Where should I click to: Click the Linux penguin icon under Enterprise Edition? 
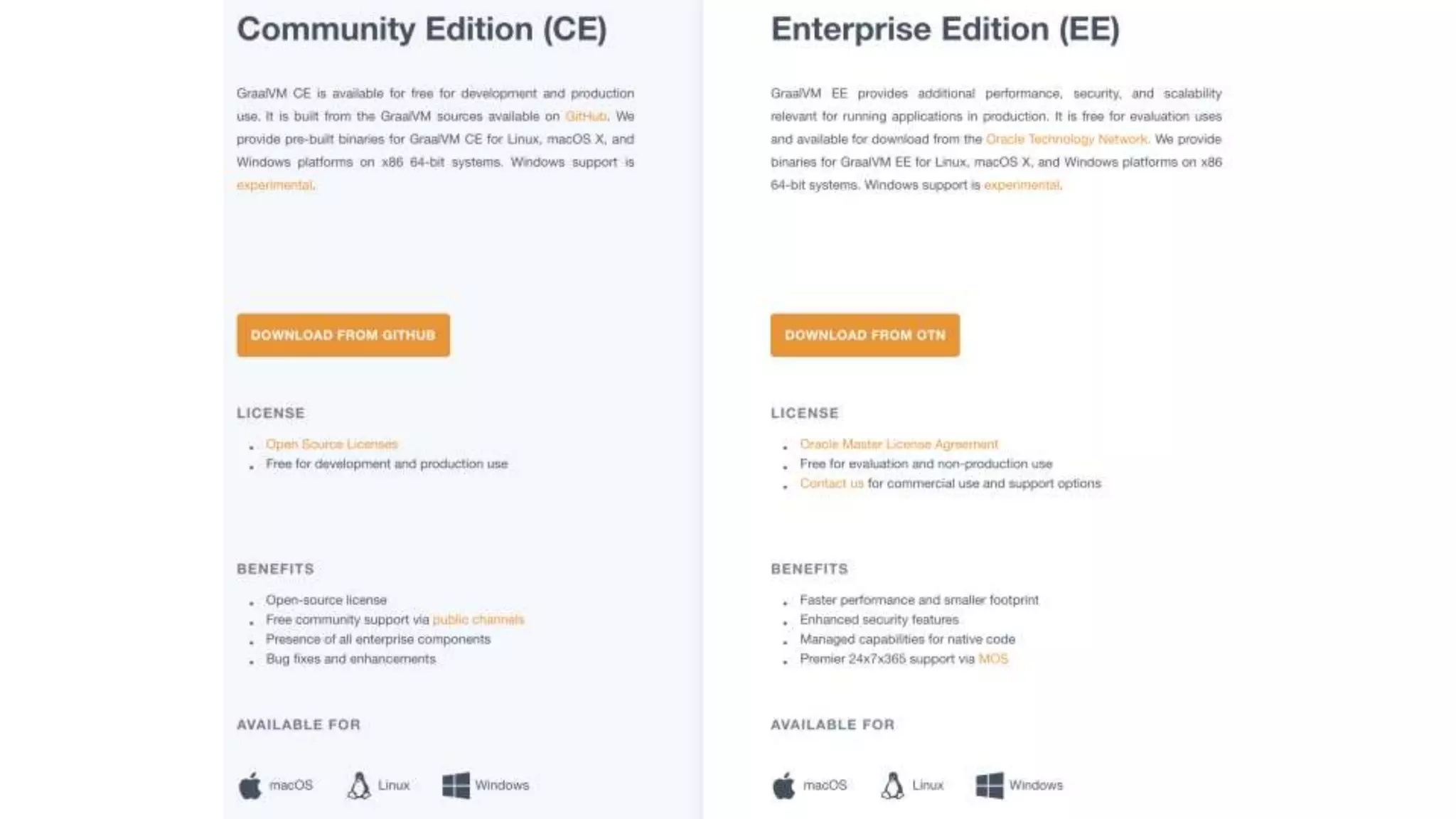pyautogui.click(x=892, y=786)
